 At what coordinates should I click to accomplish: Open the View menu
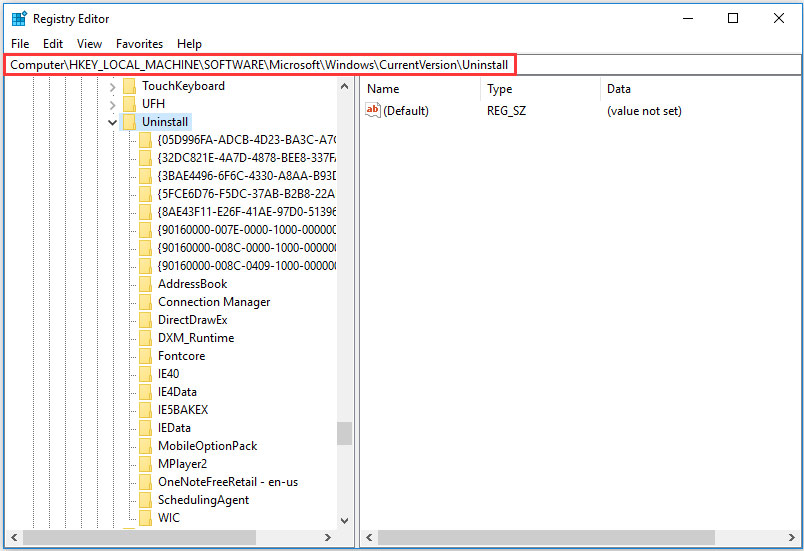[89, 44]
